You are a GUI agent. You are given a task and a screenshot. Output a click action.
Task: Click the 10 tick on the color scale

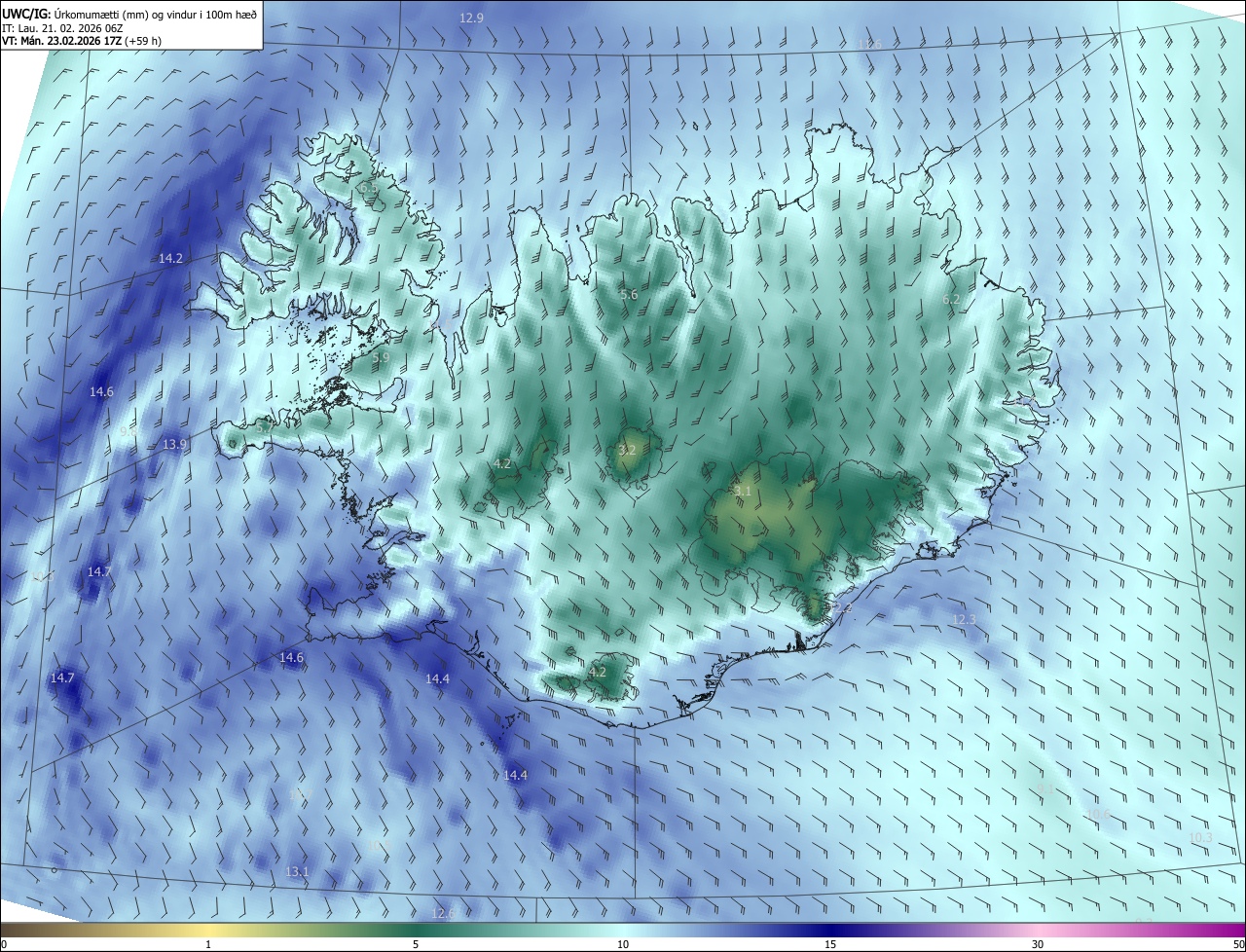[623, 944]
